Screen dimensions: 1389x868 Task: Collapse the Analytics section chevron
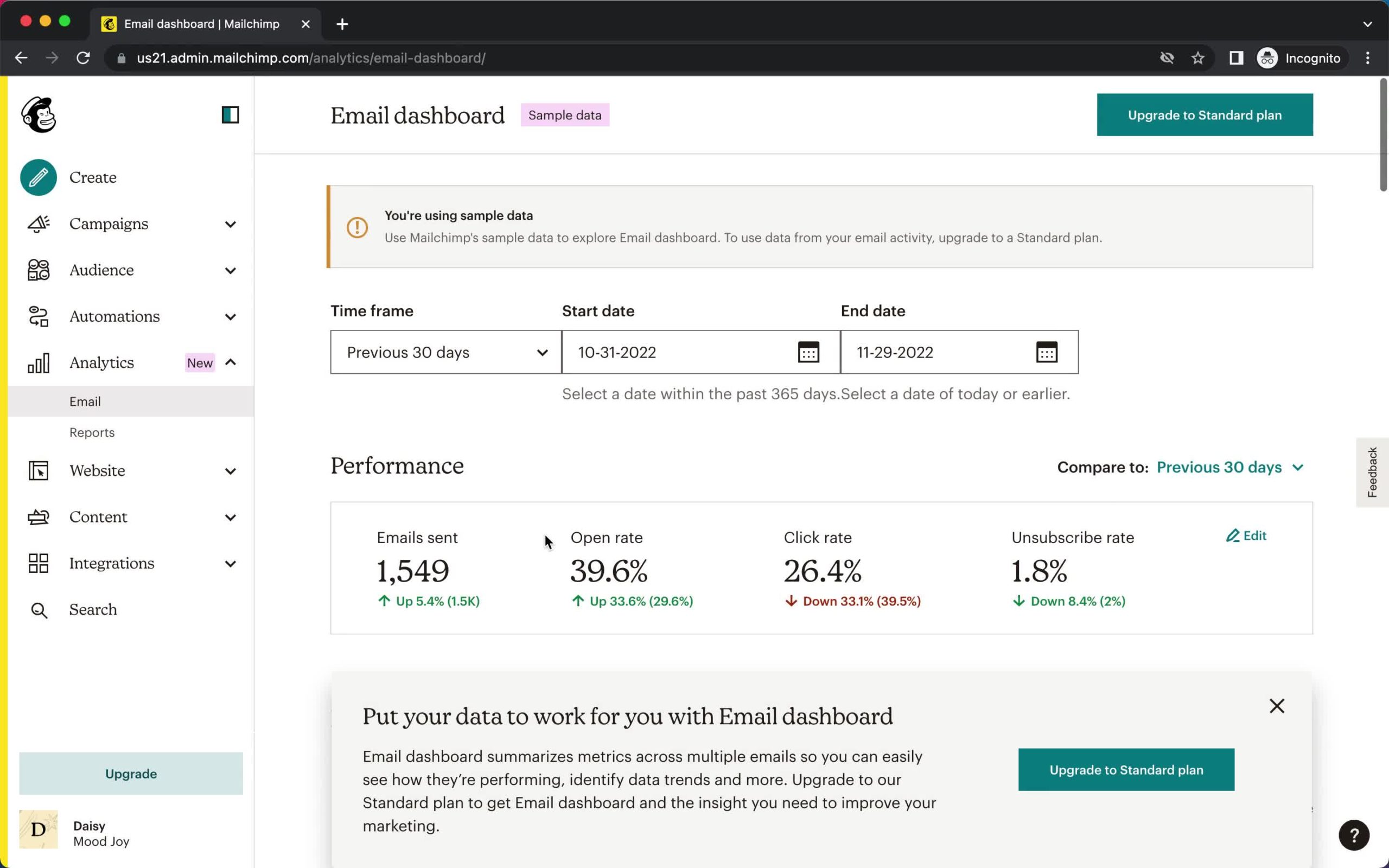coord(230,362)
